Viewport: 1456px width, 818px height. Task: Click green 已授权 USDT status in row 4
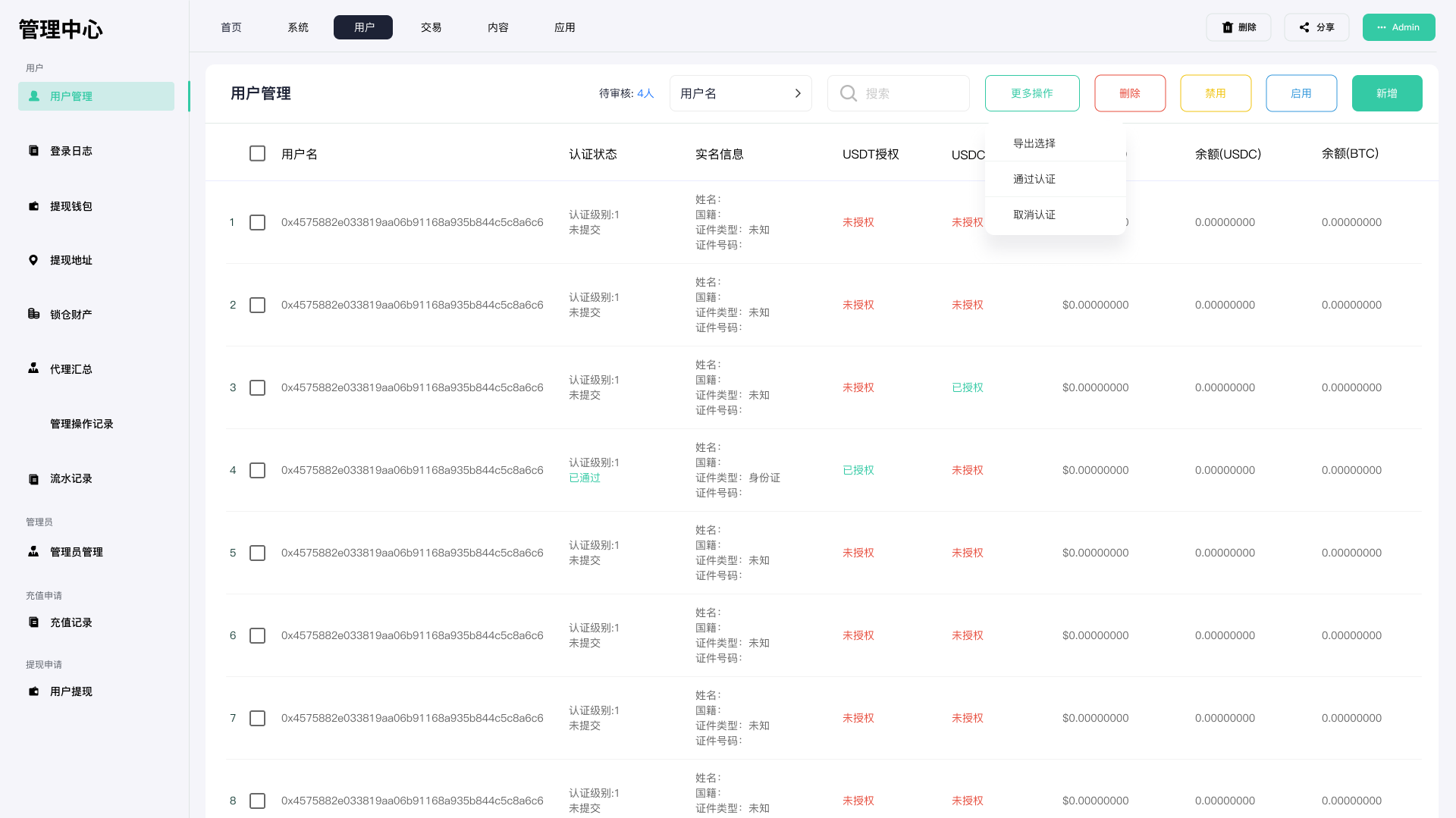[x=858, y=470]
